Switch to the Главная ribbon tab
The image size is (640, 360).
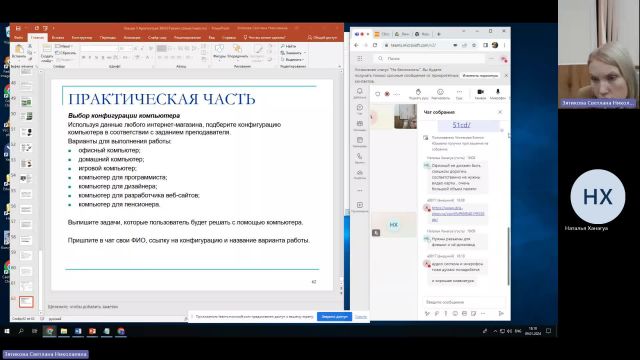pyautogui.click(x=37, y=38)
